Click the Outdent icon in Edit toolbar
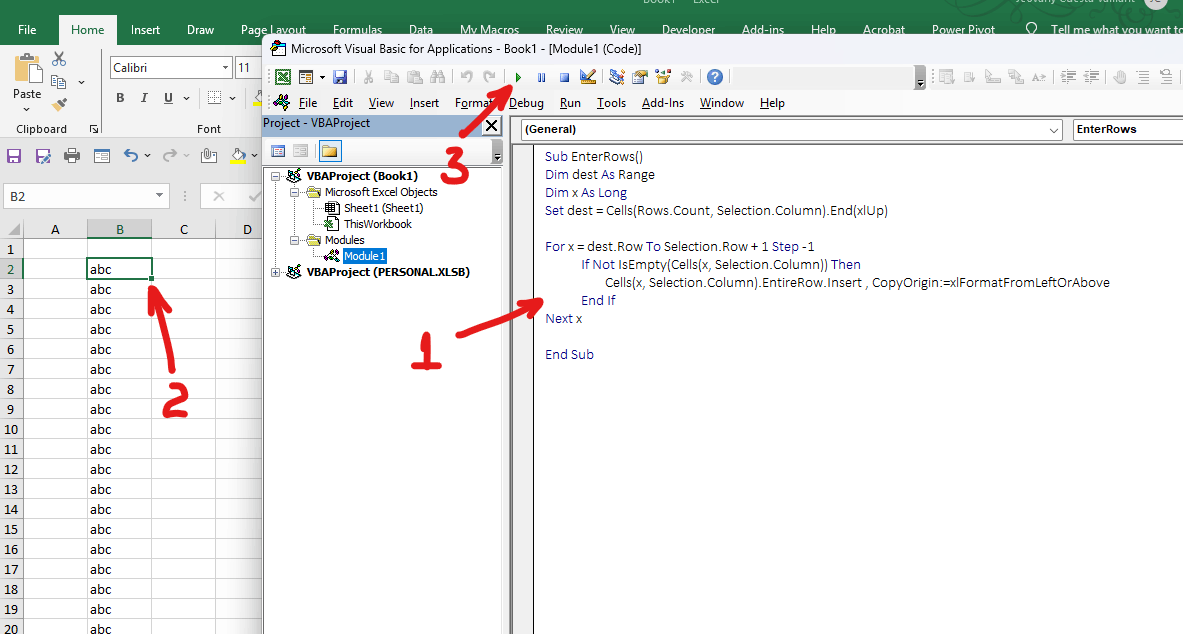Viewport: 1183px width, 634px height. coord(1091,76)
